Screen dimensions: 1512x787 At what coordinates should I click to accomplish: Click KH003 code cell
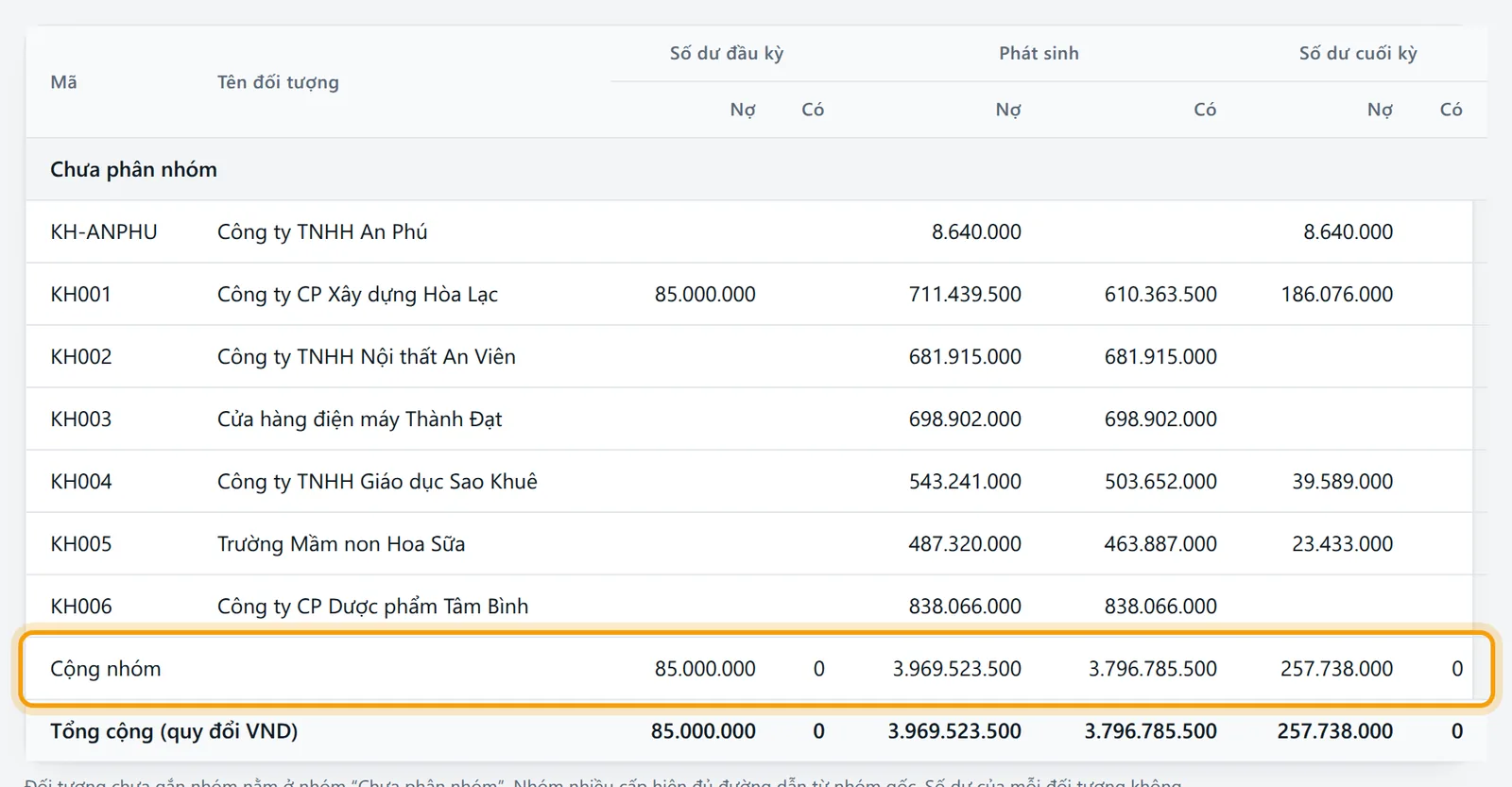coord(81,419)
